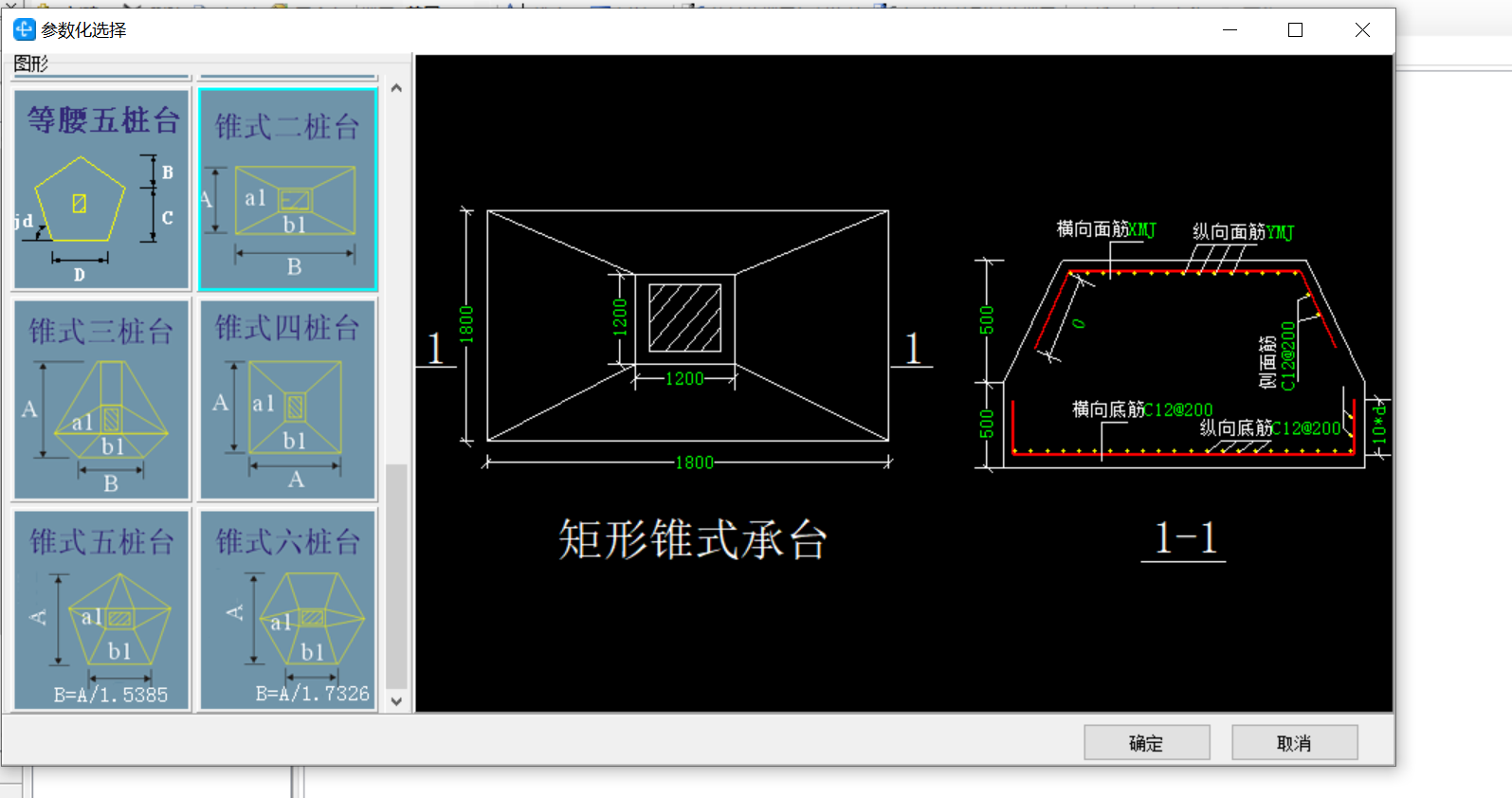Click the green 1200 horizontal column dimension
This screenshot has height=798, width=1512.
pos(684,379)
